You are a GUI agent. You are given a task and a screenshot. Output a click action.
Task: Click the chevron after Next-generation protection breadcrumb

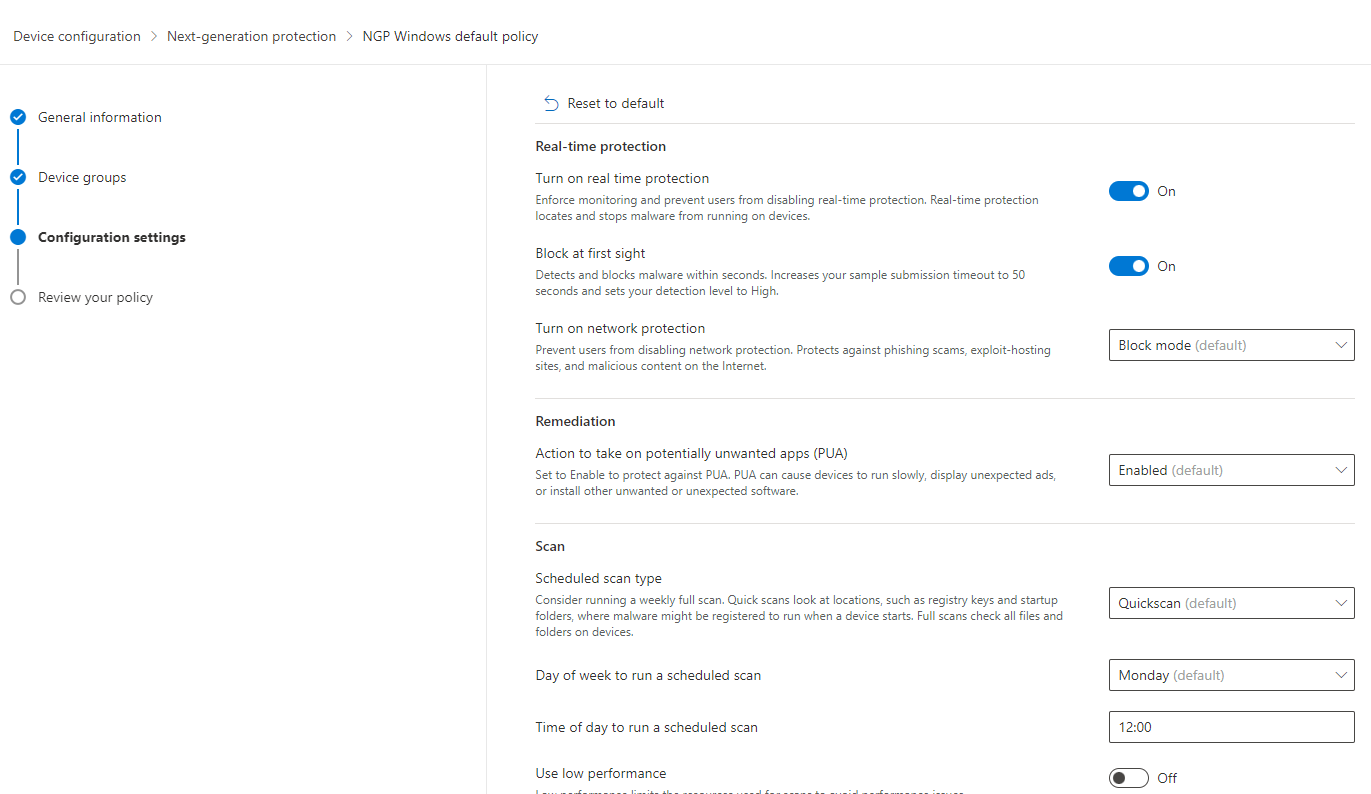coord(350,36)
